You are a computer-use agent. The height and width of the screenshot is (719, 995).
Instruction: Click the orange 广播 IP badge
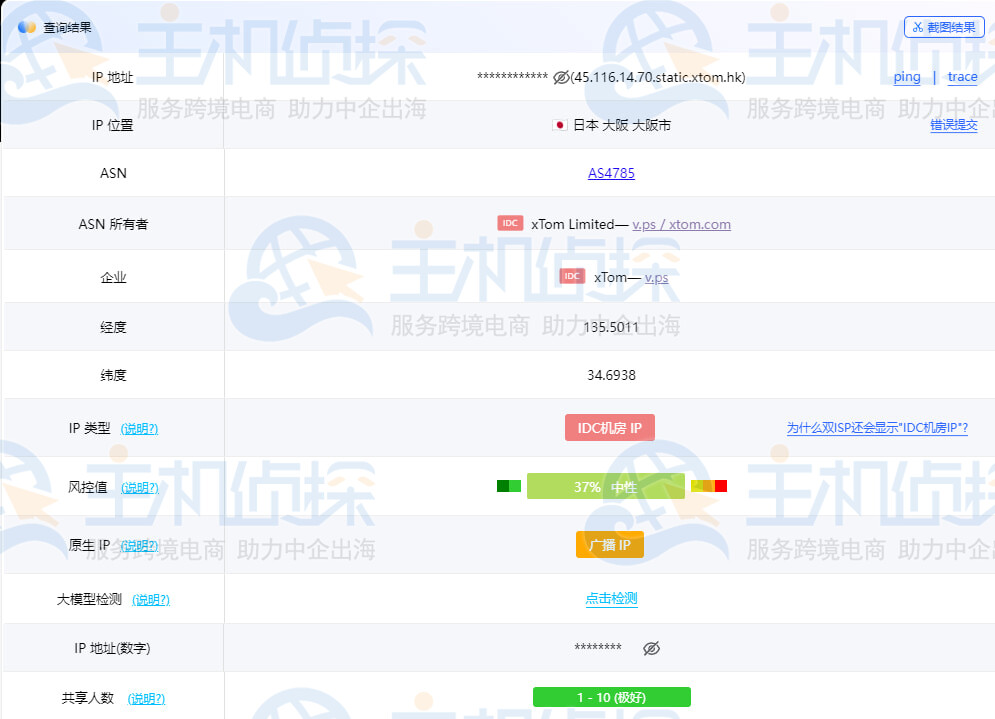[x=610, y=545]
